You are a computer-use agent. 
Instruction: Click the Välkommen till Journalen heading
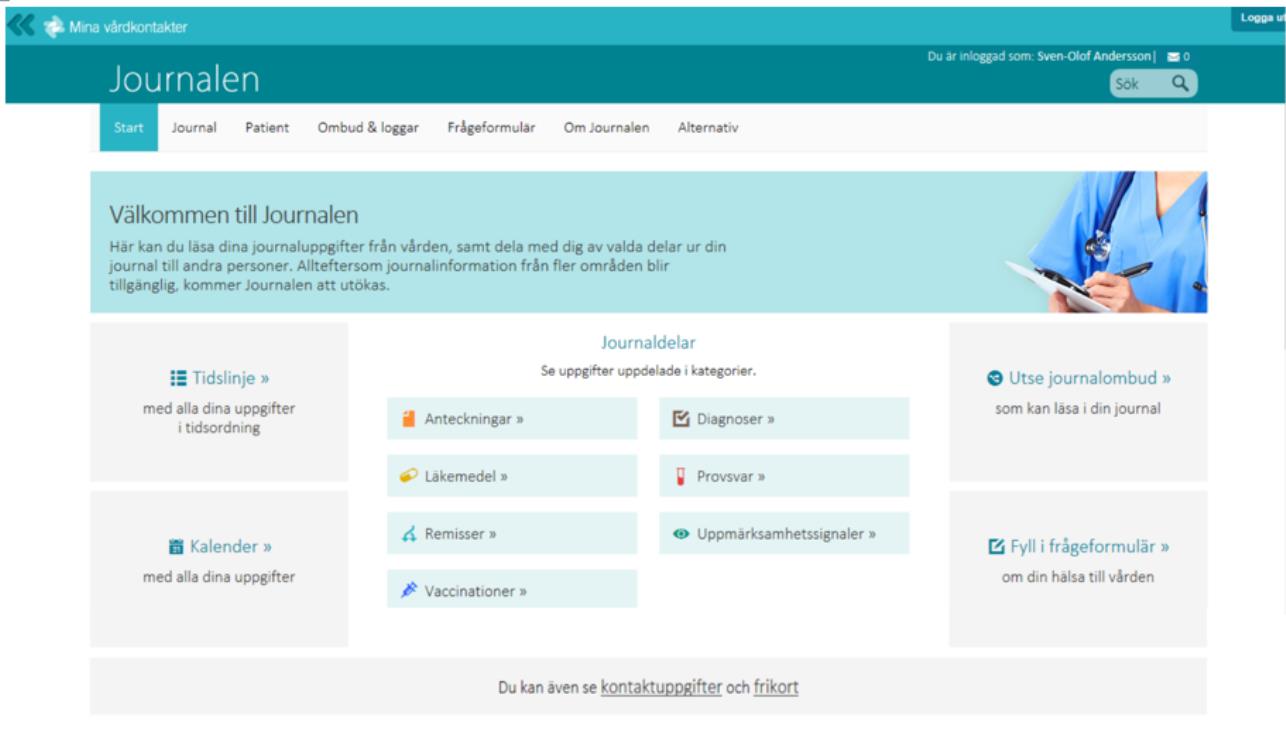pyautogui.click(x=234, y=215)
